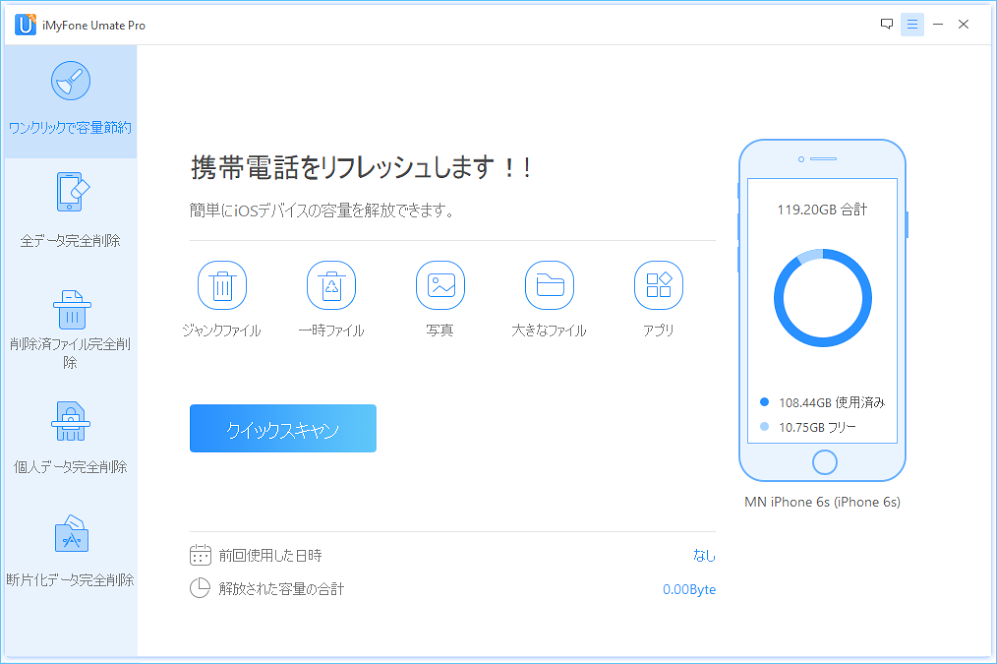Open the hamburger menu in the title bar
This screenshot has width=997, height=664.
pyautogui.click(x=912, y=24)
